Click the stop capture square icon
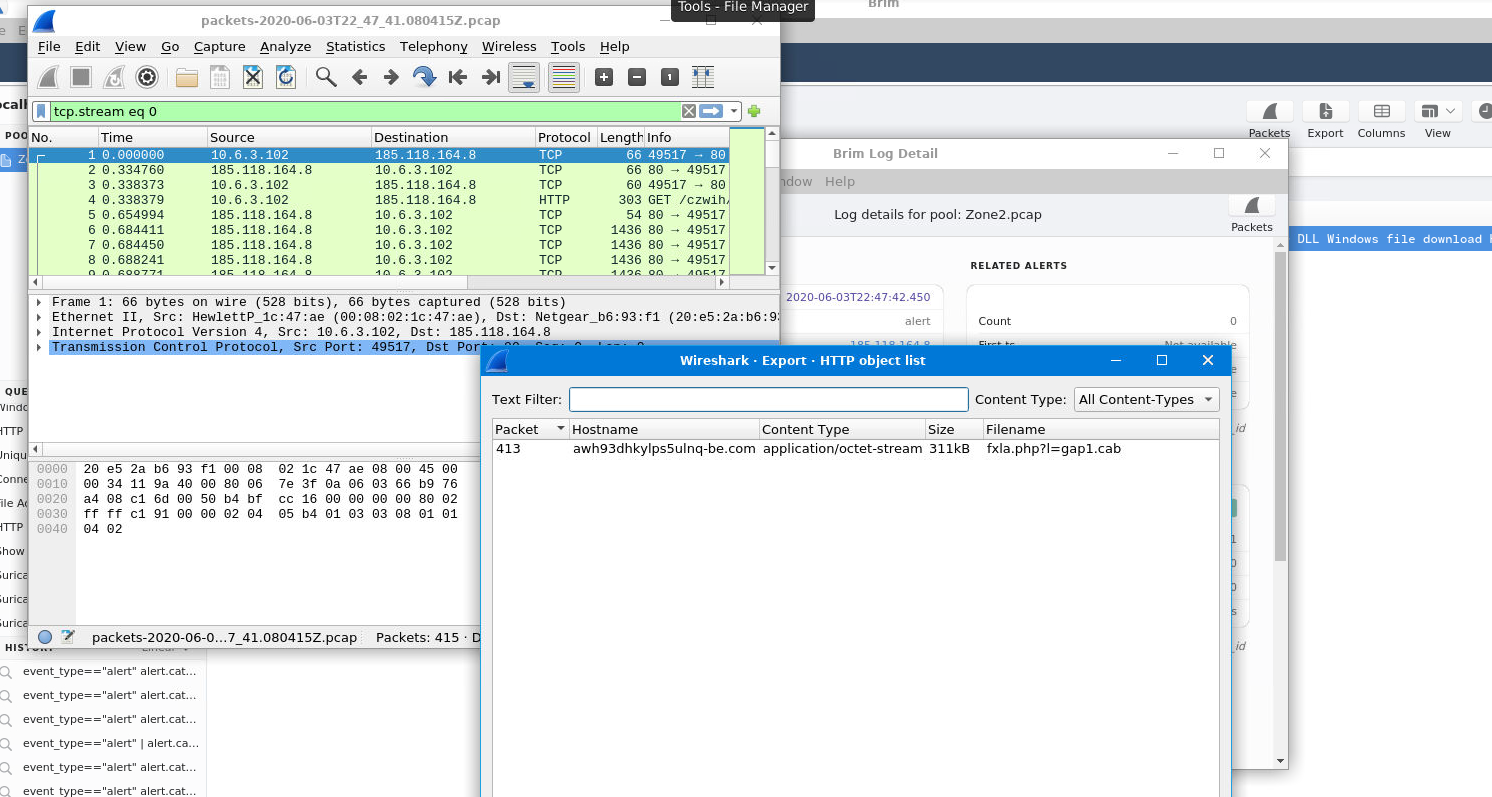This screenshot has height=797, width=1492. point(81,77)
